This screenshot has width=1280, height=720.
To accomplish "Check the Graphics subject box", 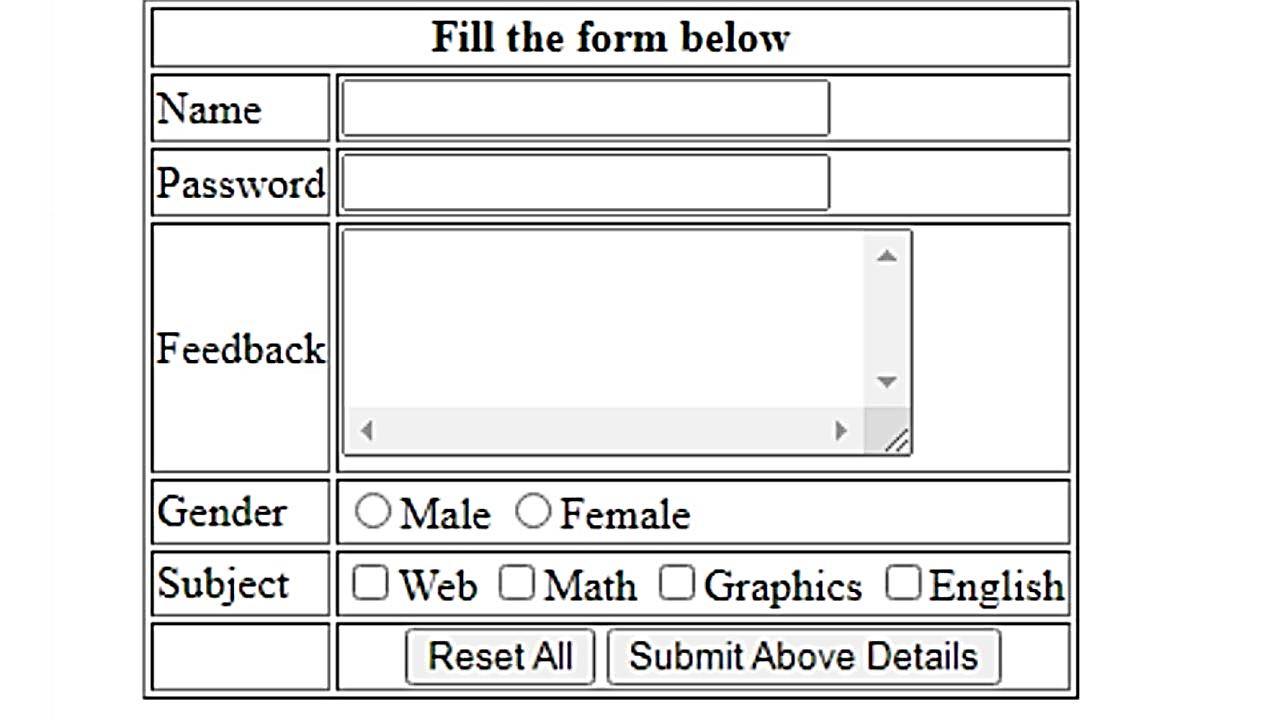I will pos(676,583).
